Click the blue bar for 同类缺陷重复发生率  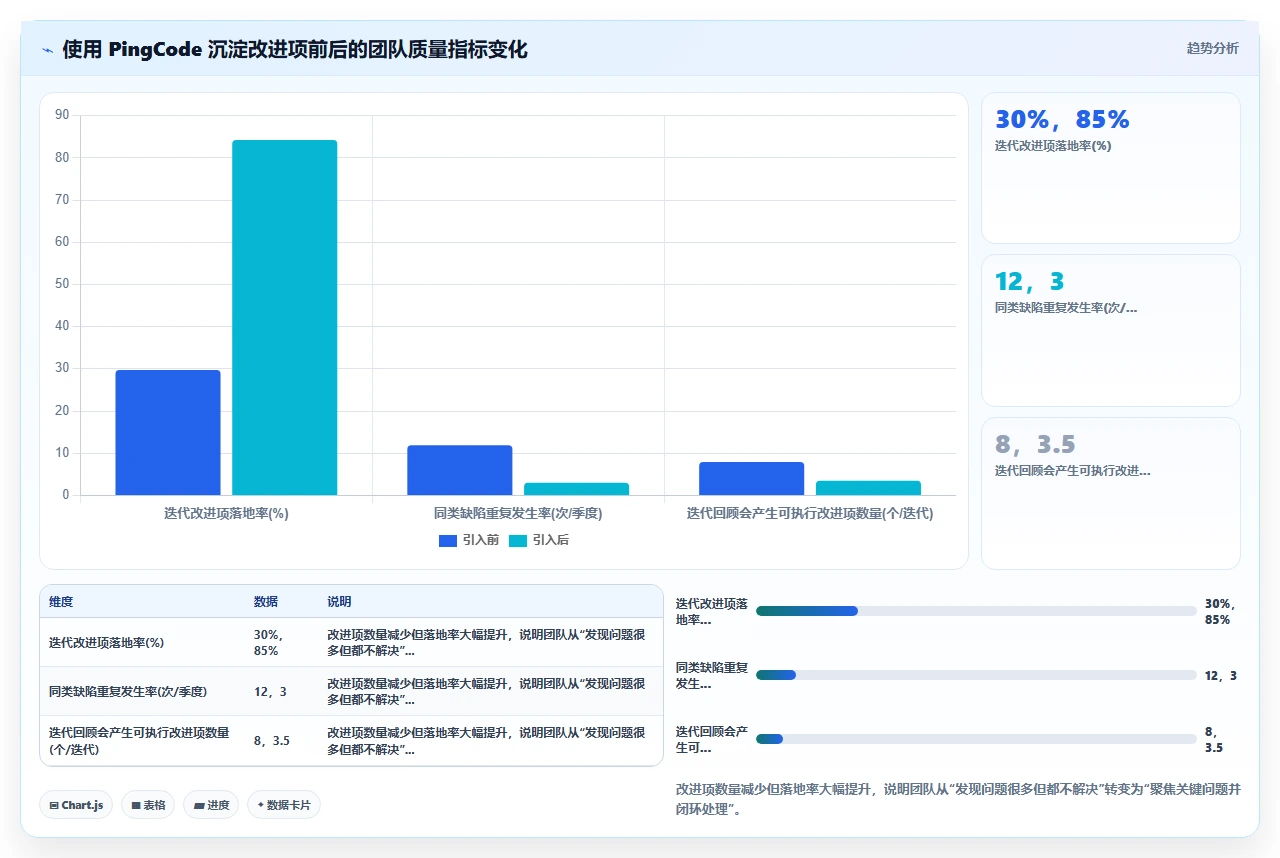coord(460,470)
